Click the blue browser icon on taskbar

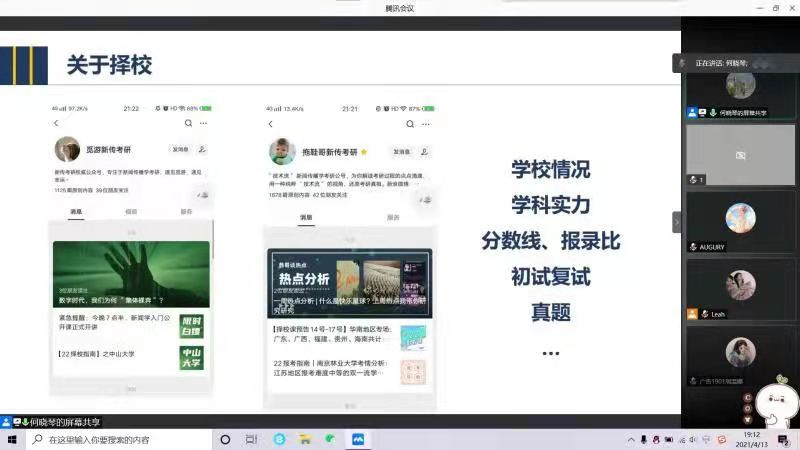coord(280,439)
